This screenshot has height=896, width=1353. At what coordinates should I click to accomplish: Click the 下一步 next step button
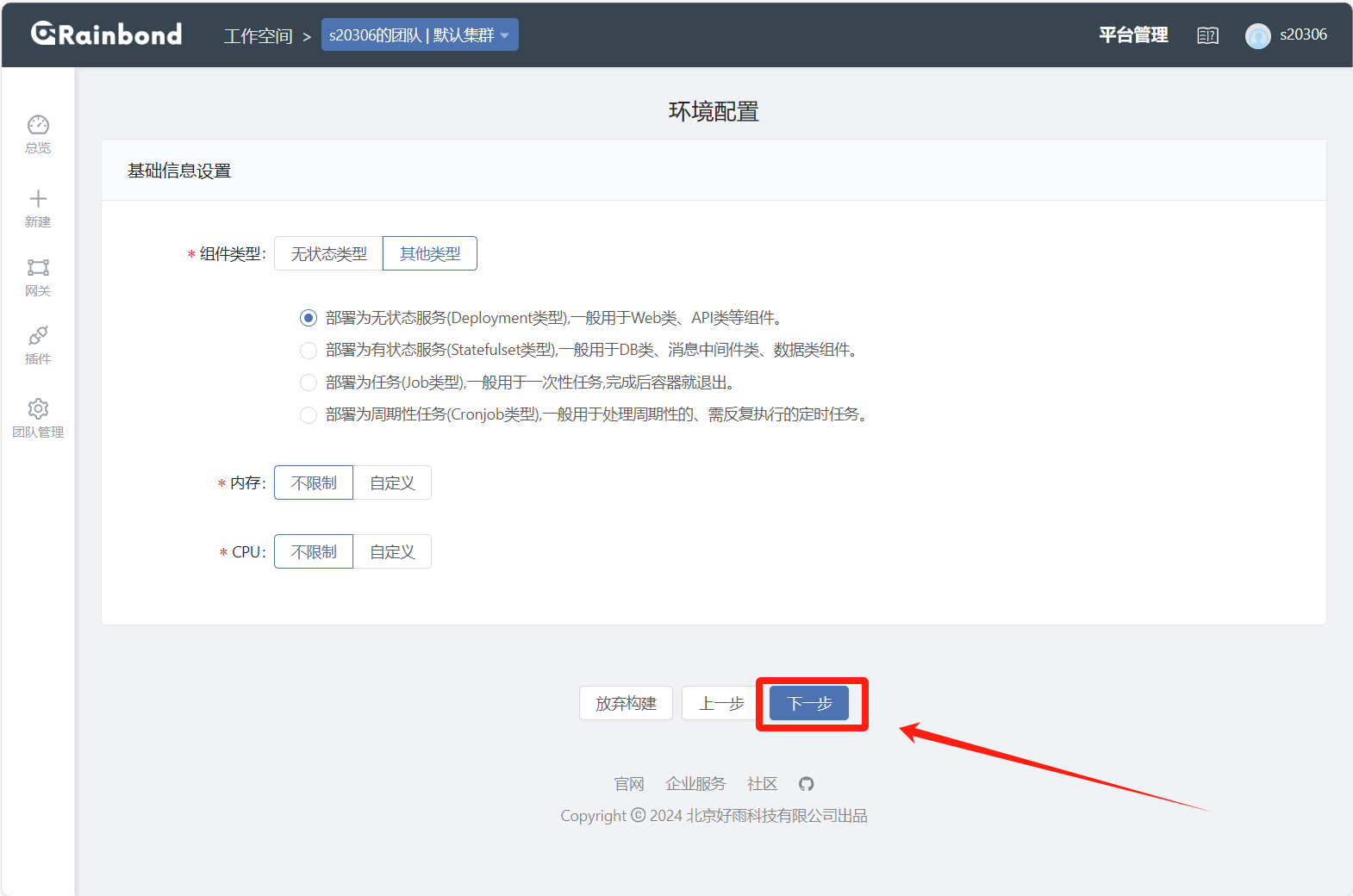808,704
